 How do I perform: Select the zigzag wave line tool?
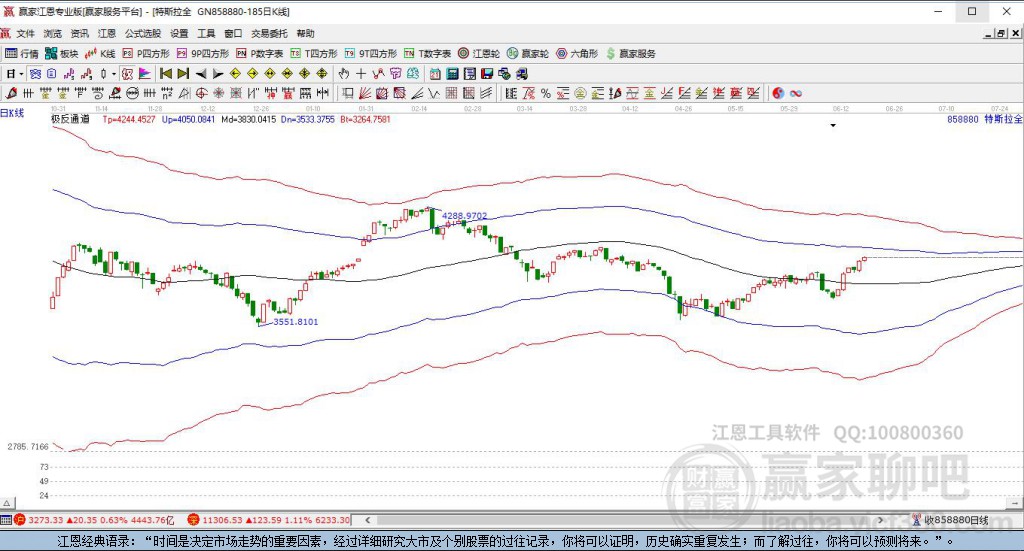(434, 93)
